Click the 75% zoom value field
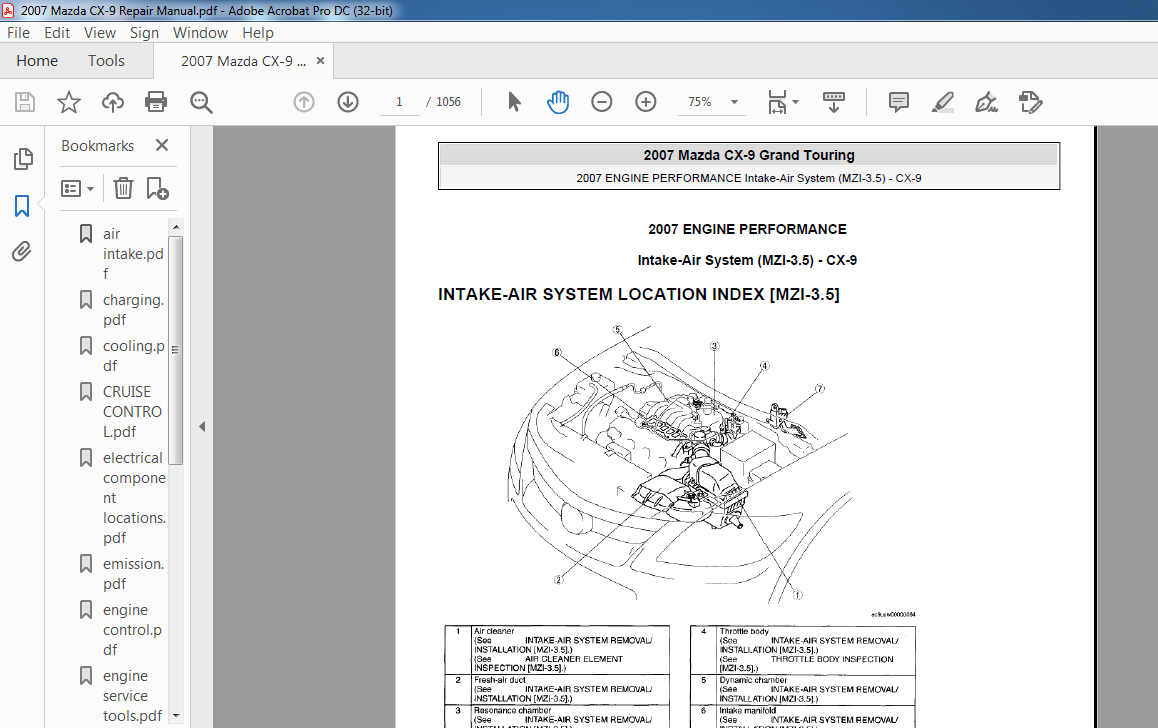Screen dimensions: 1158x728 700,102
